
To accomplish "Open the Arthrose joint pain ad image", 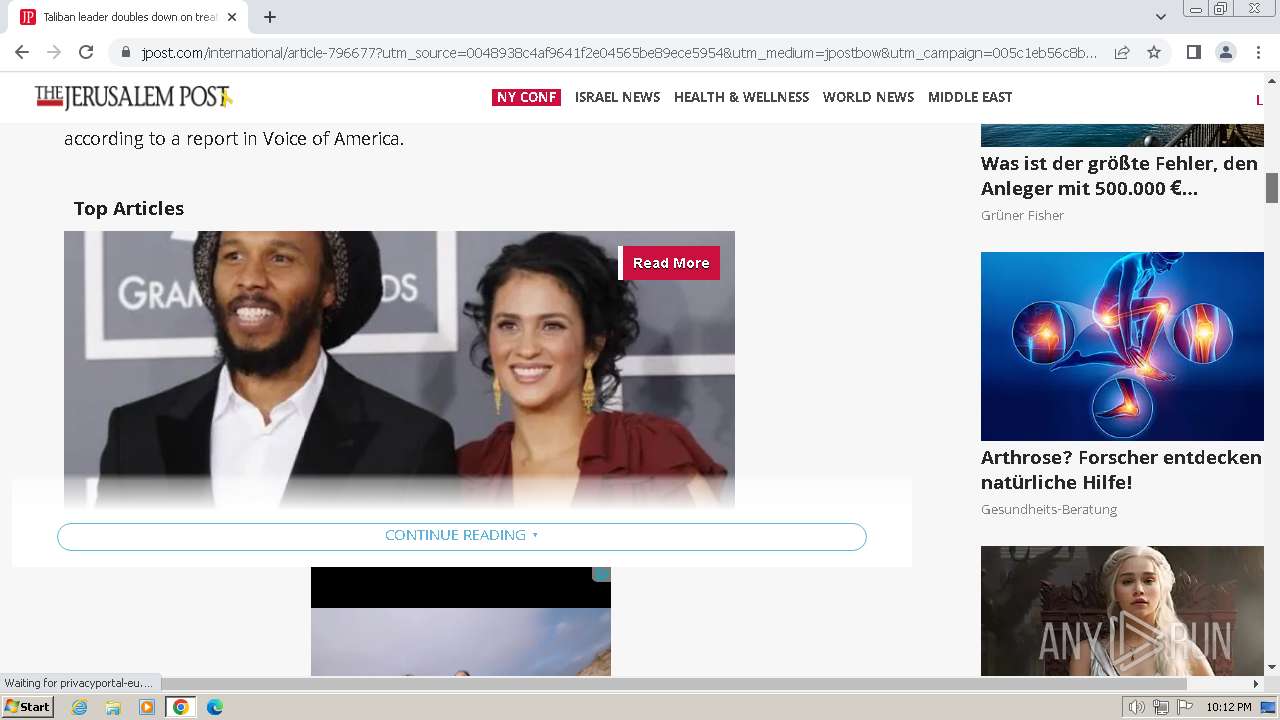I will click(x=1122, y=346).
